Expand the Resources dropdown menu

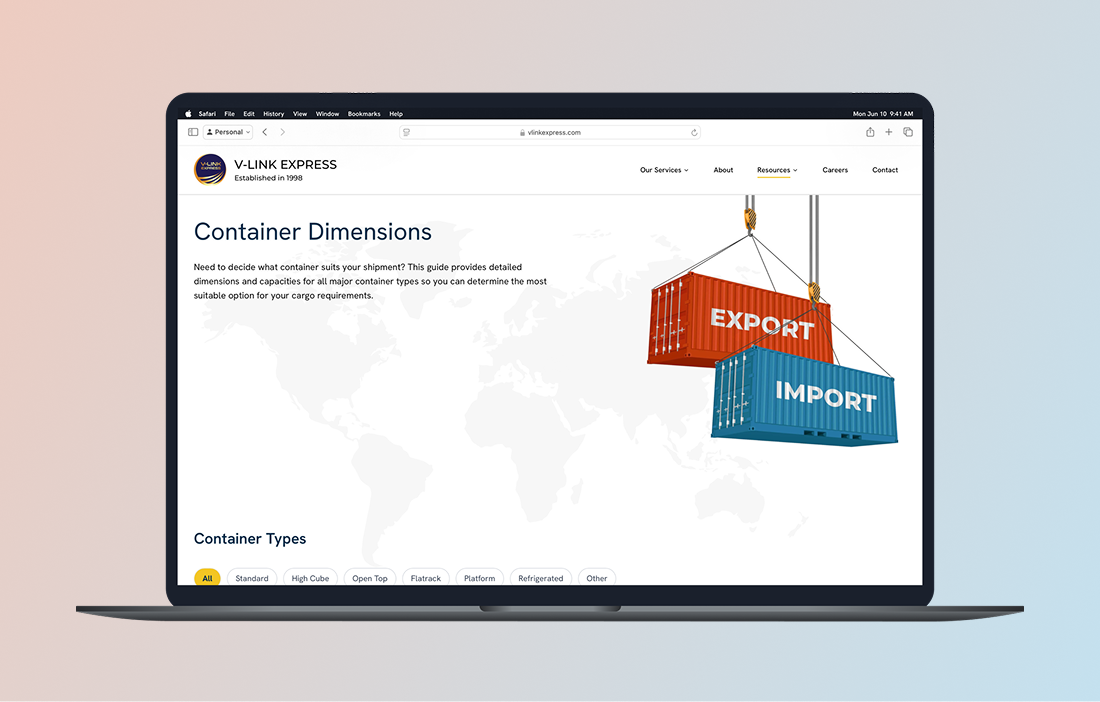[777, 170]
